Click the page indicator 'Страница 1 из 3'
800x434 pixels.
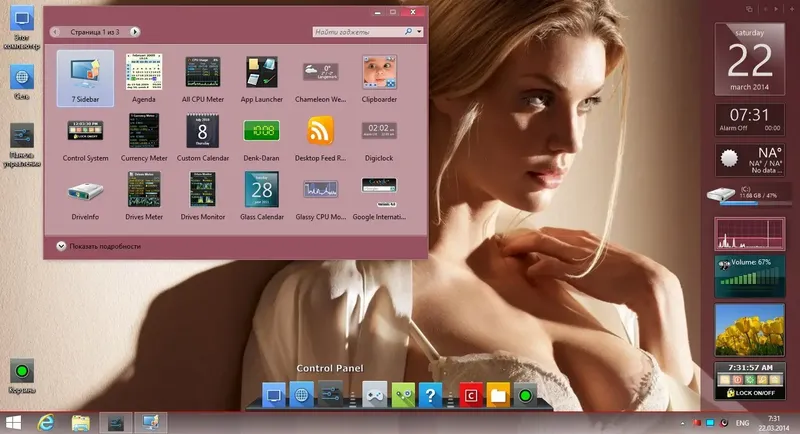(95, 32)
